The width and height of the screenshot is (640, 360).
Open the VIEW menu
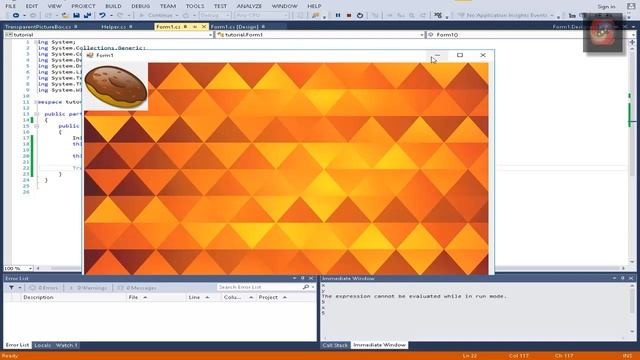point(54,6)
